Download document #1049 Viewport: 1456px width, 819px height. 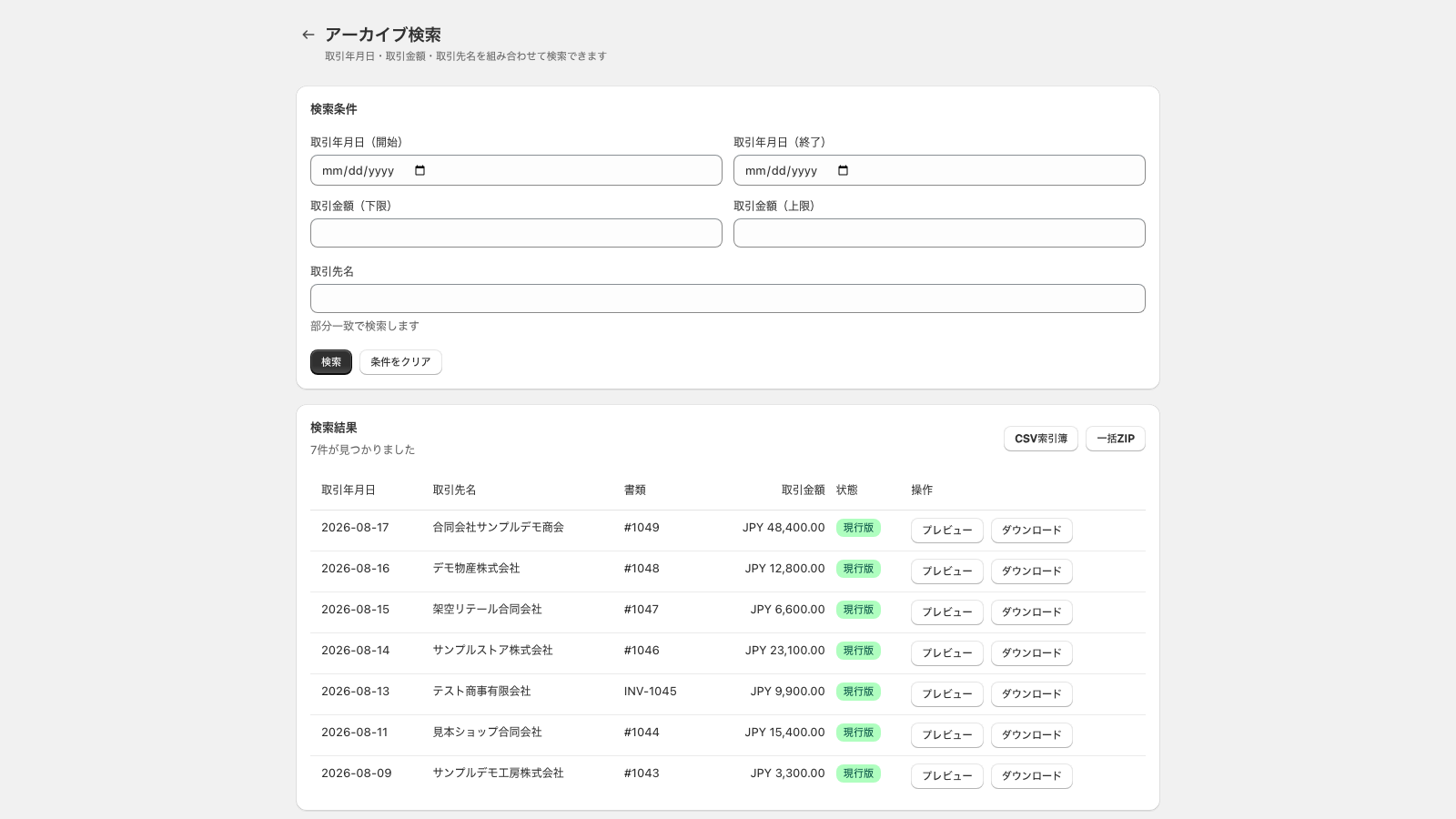[1032, 531]
